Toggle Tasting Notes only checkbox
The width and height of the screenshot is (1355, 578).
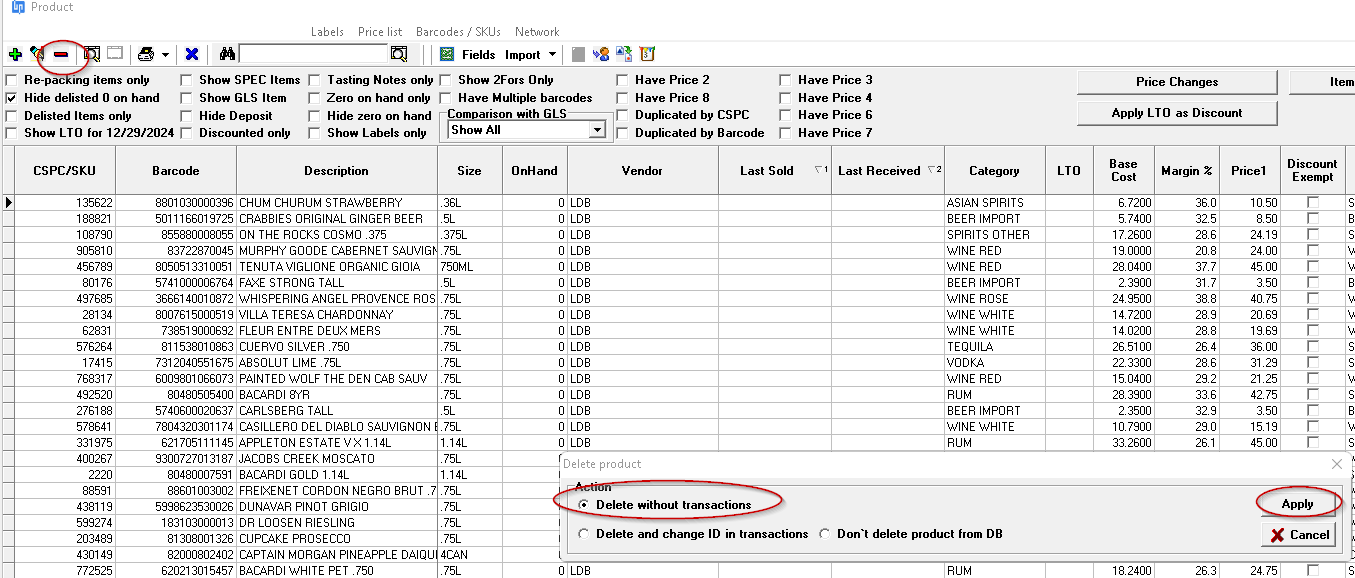[x=314, y=80]
